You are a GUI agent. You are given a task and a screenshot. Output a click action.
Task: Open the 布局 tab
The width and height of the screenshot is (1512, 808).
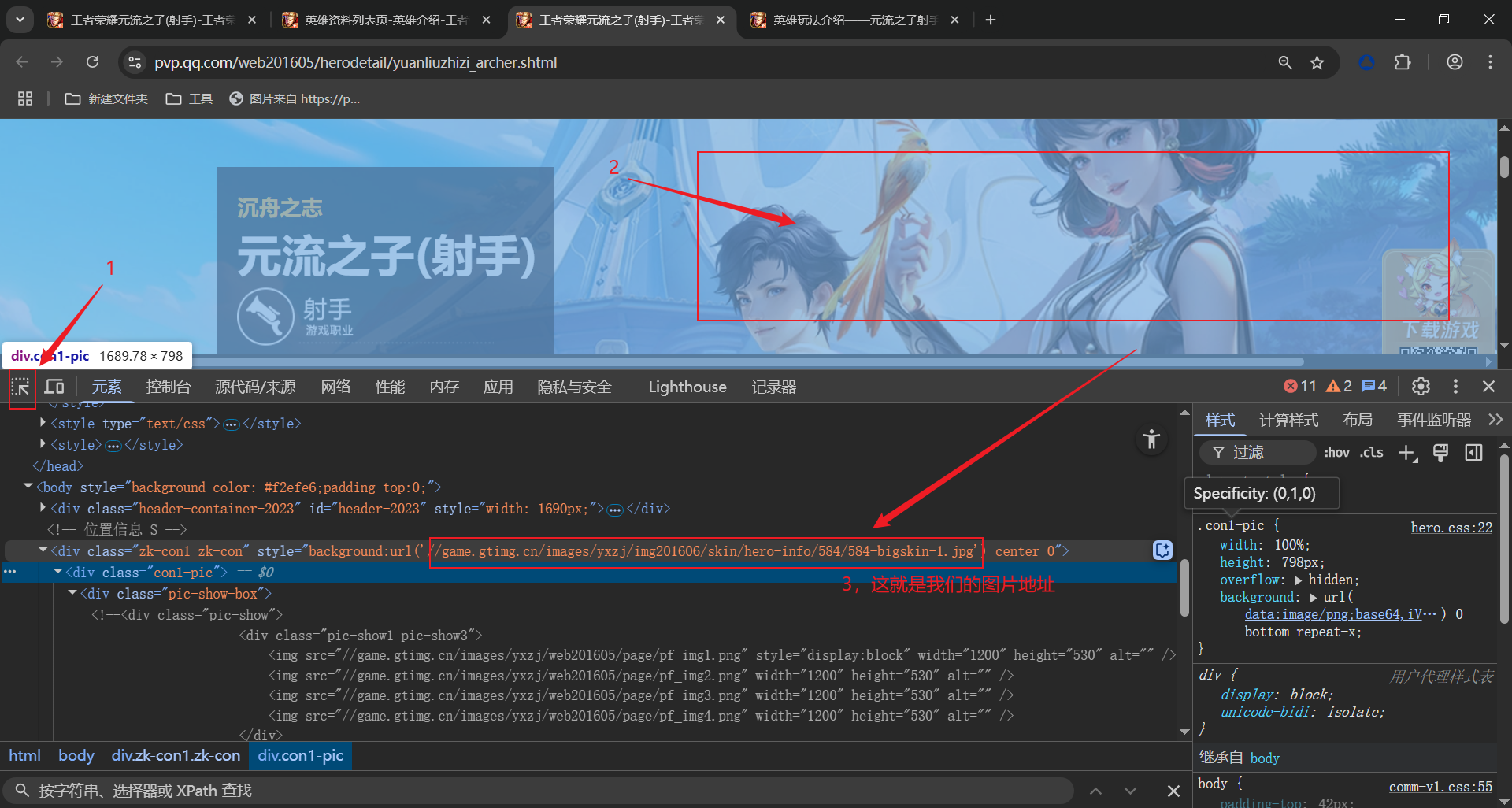(1358, 420)
